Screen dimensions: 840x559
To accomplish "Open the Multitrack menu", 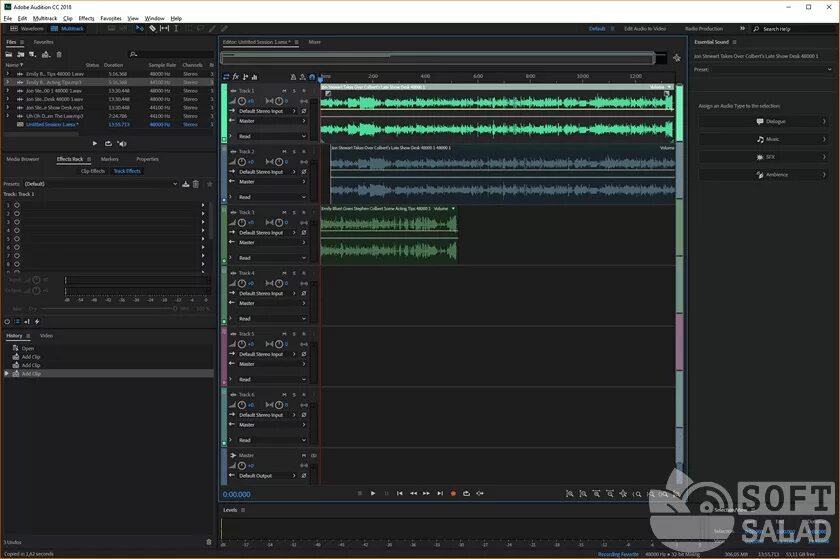I will pyautogui.click(x=45, y=18).
